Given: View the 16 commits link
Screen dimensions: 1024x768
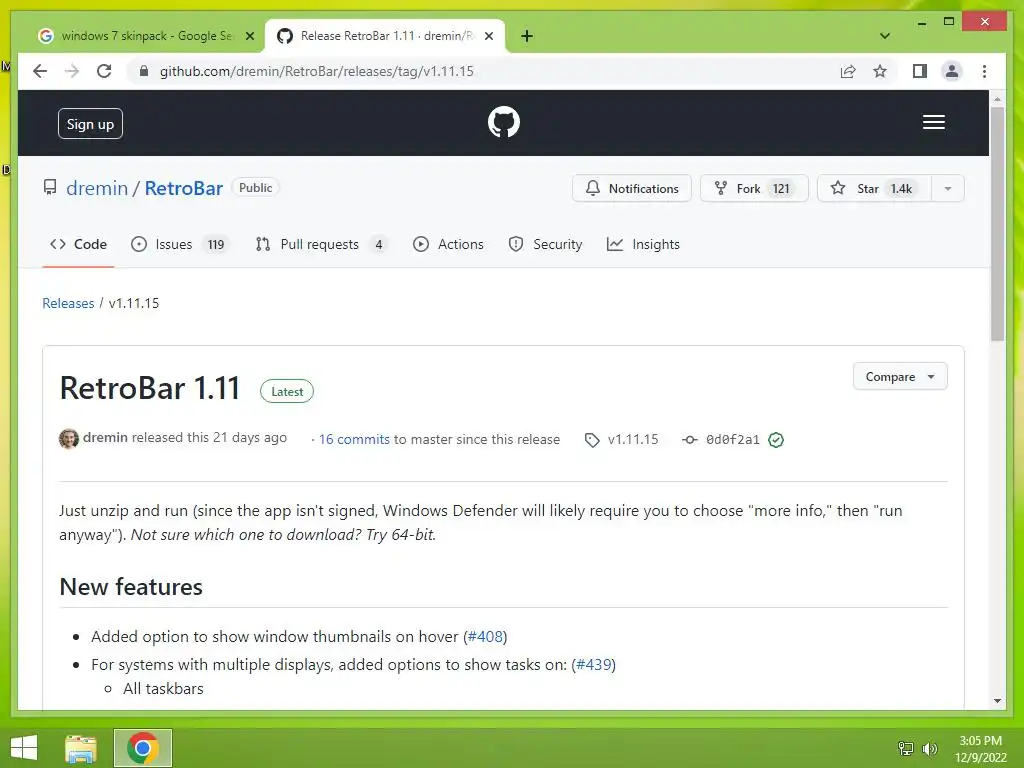Looking at the screenshot, I should (x=354, y=440).
